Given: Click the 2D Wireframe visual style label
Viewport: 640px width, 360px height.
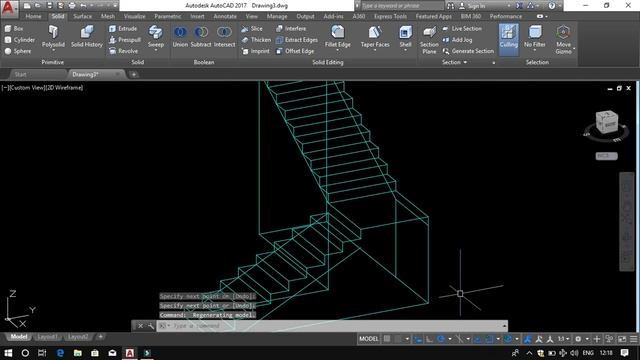Looking at the screenshot, I should (65, 87).
